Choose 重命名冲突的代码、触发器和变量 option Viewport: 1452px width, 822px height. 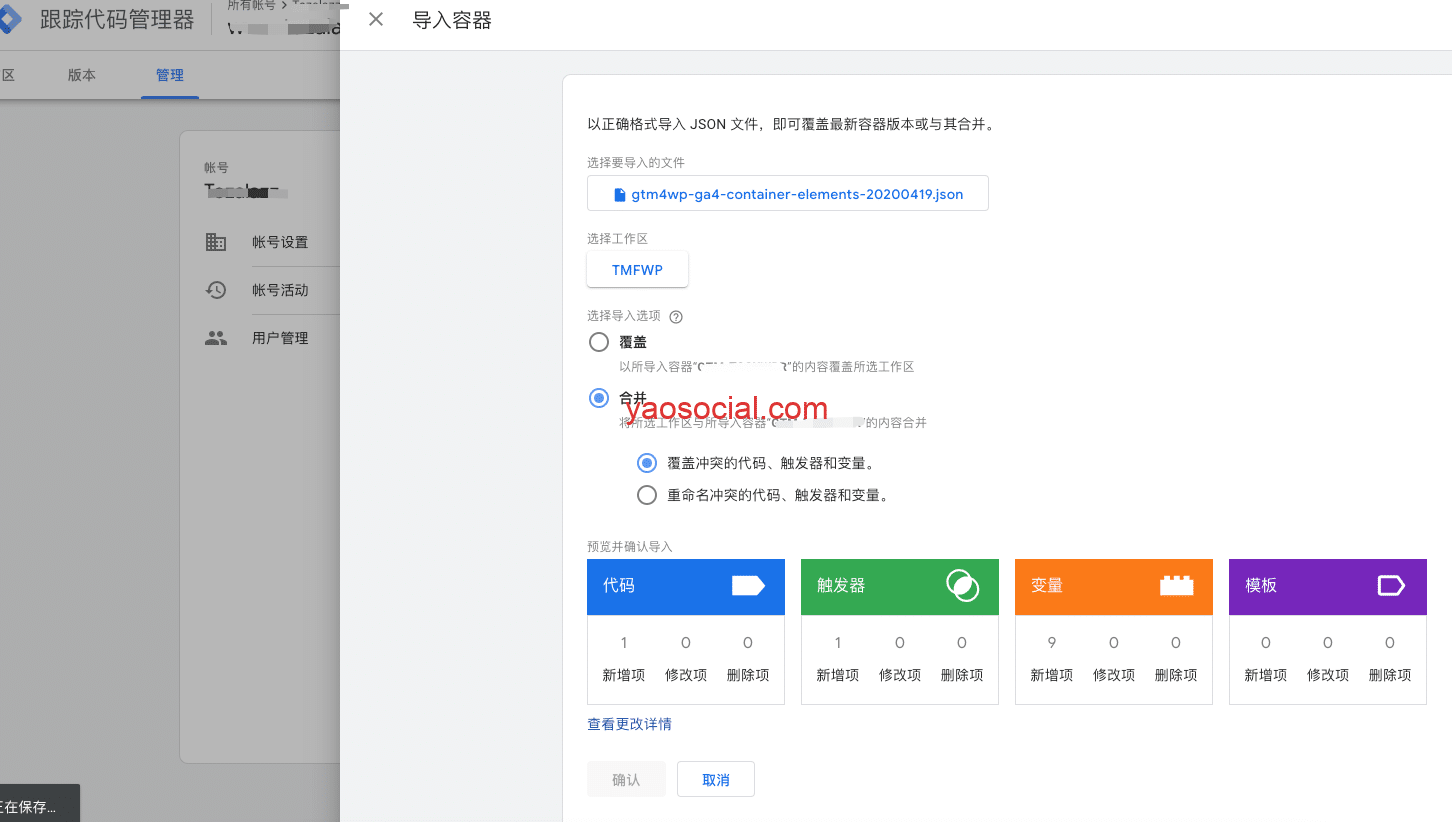pyautogui.click(x=647, y=495)
